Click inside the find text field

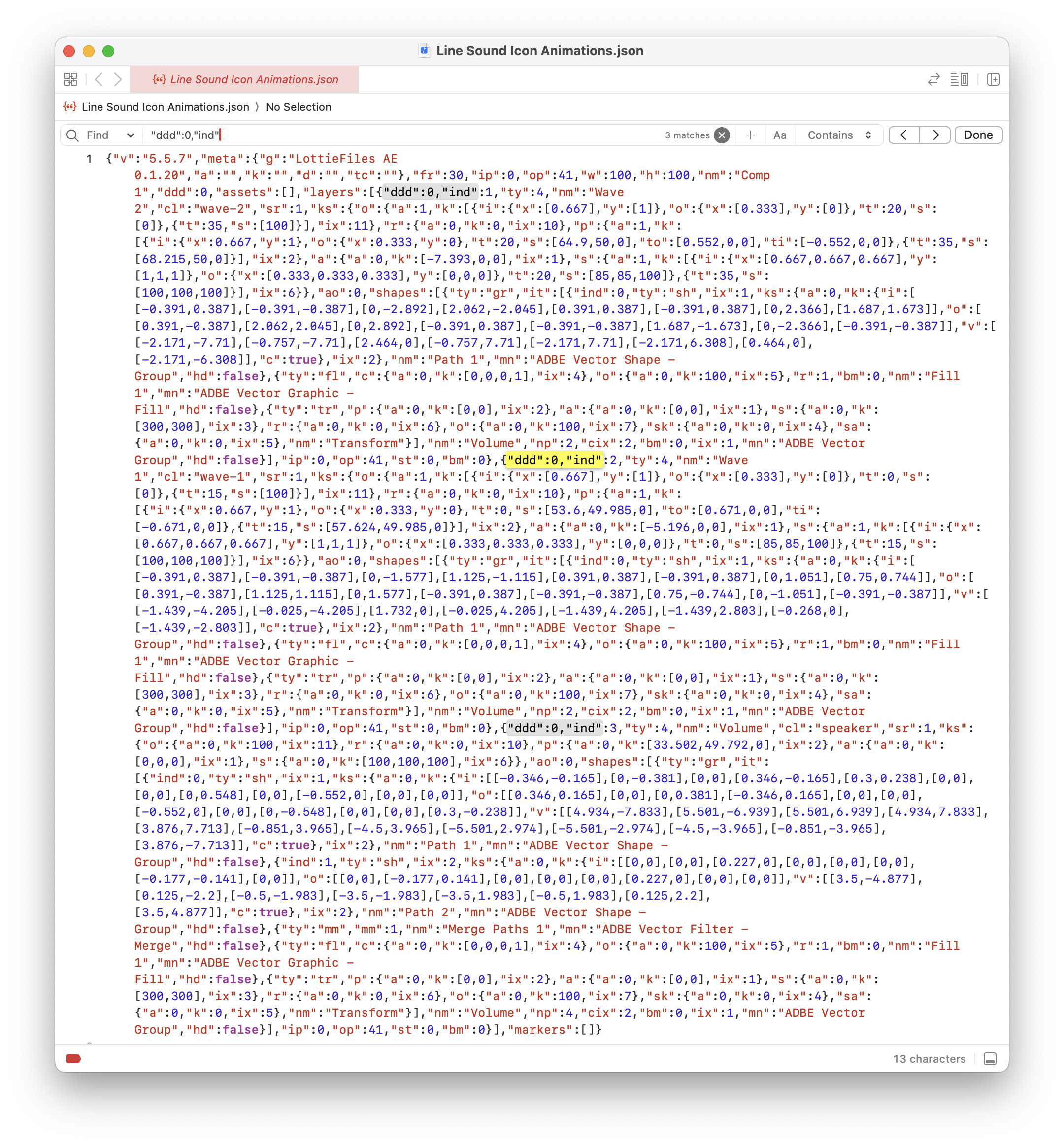click(403, 135)
